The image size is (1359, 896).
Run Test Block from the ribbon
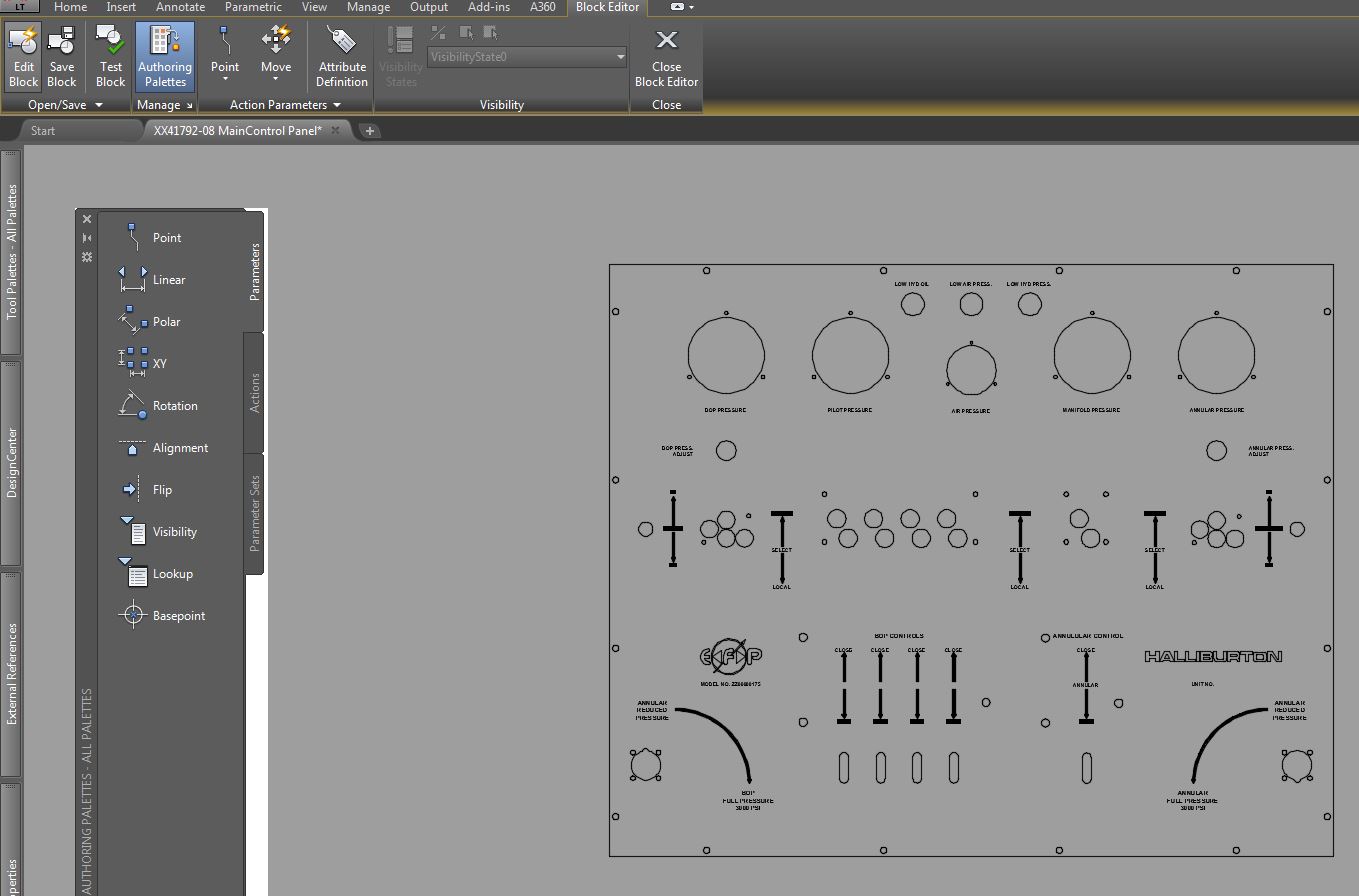pos(110,57)
